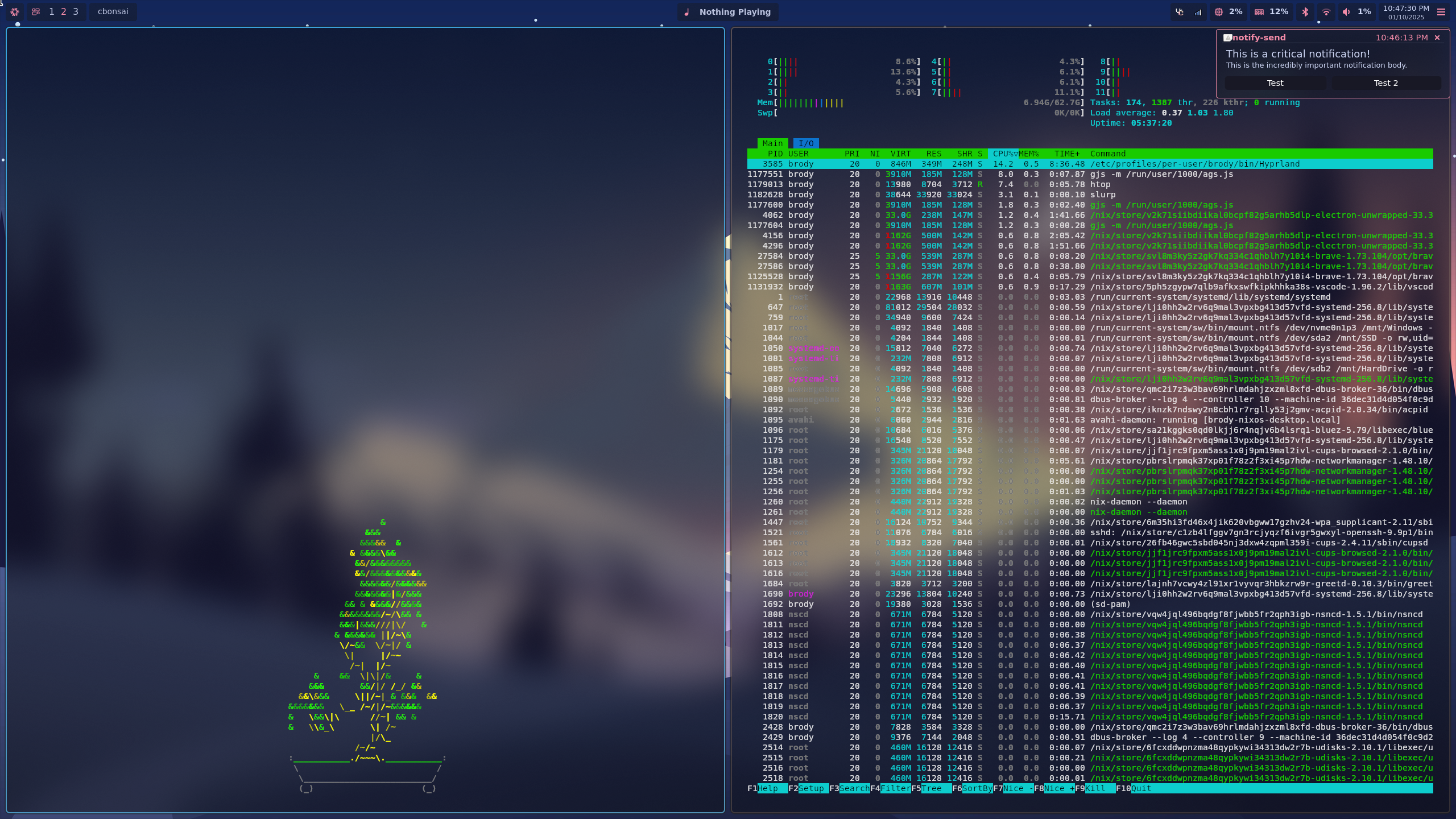Switch to workspace 3
This screenshot has width=1456, height=819.
point(76,11)
